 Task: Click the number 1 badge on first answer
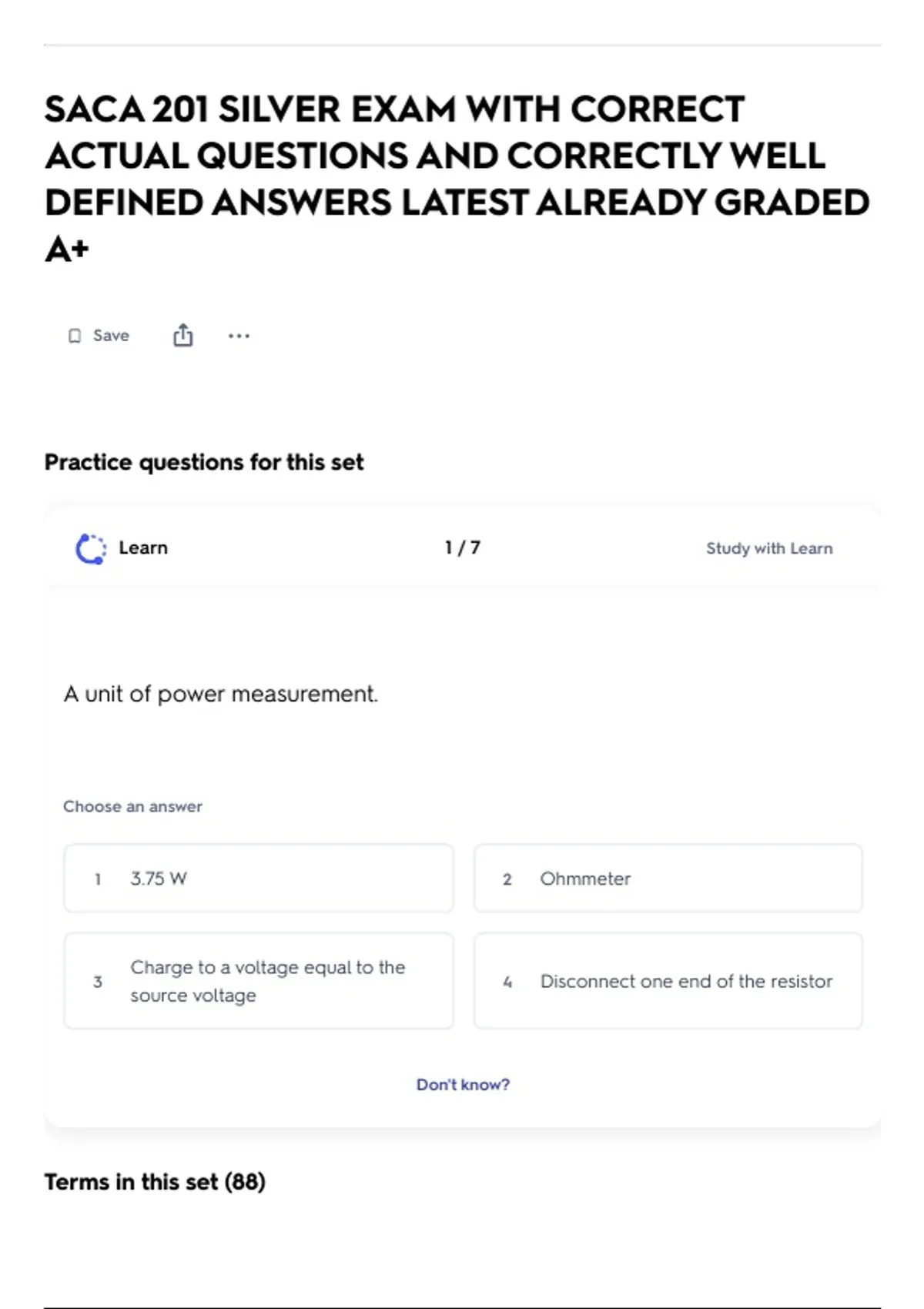click(98, 879)
